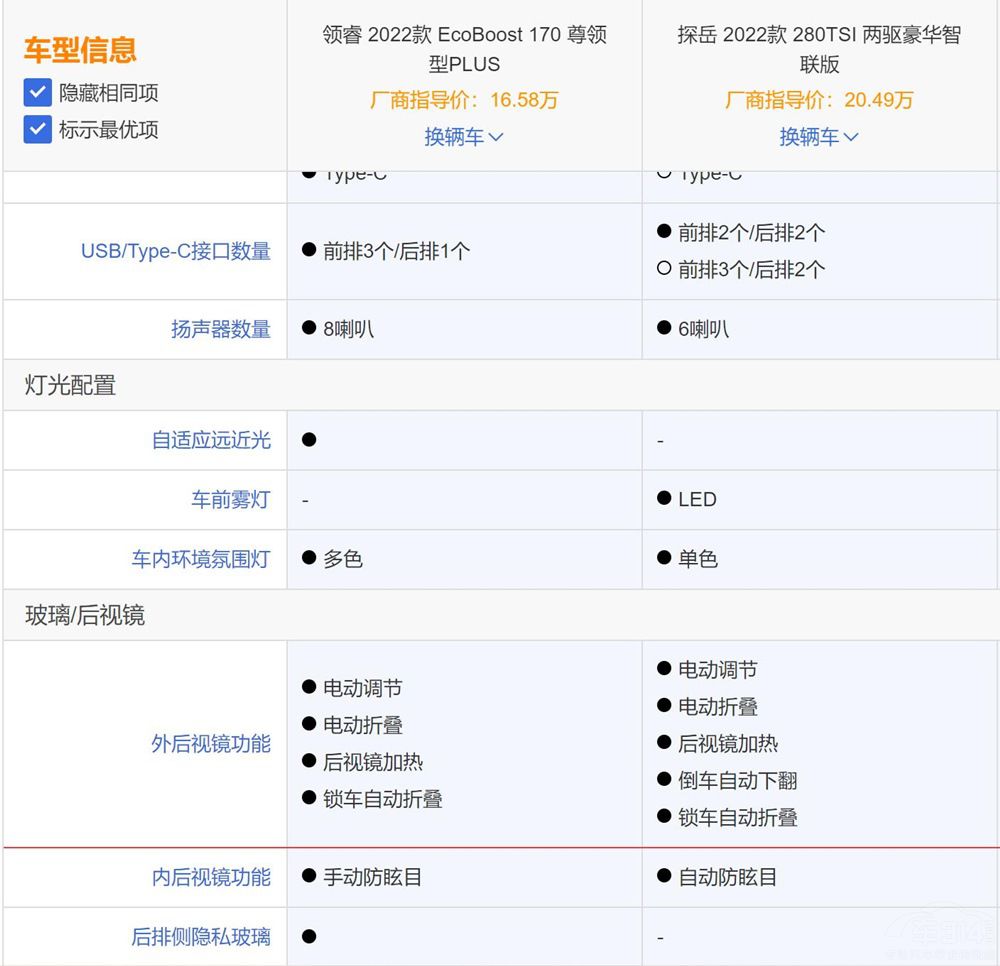Image resolution: width=1000 pixels, height=966 pixels.
Task: Uncheck the 标示最优项 checkbox
Action: tap(37, 129)
